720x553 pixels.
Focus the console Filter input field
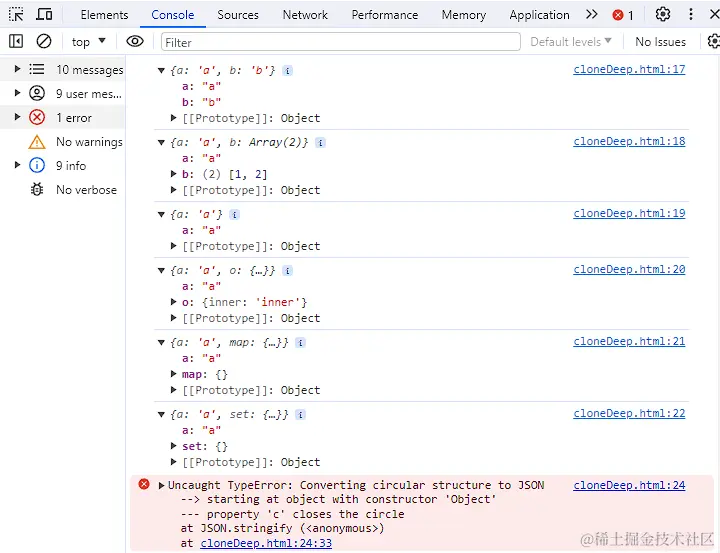341,42
